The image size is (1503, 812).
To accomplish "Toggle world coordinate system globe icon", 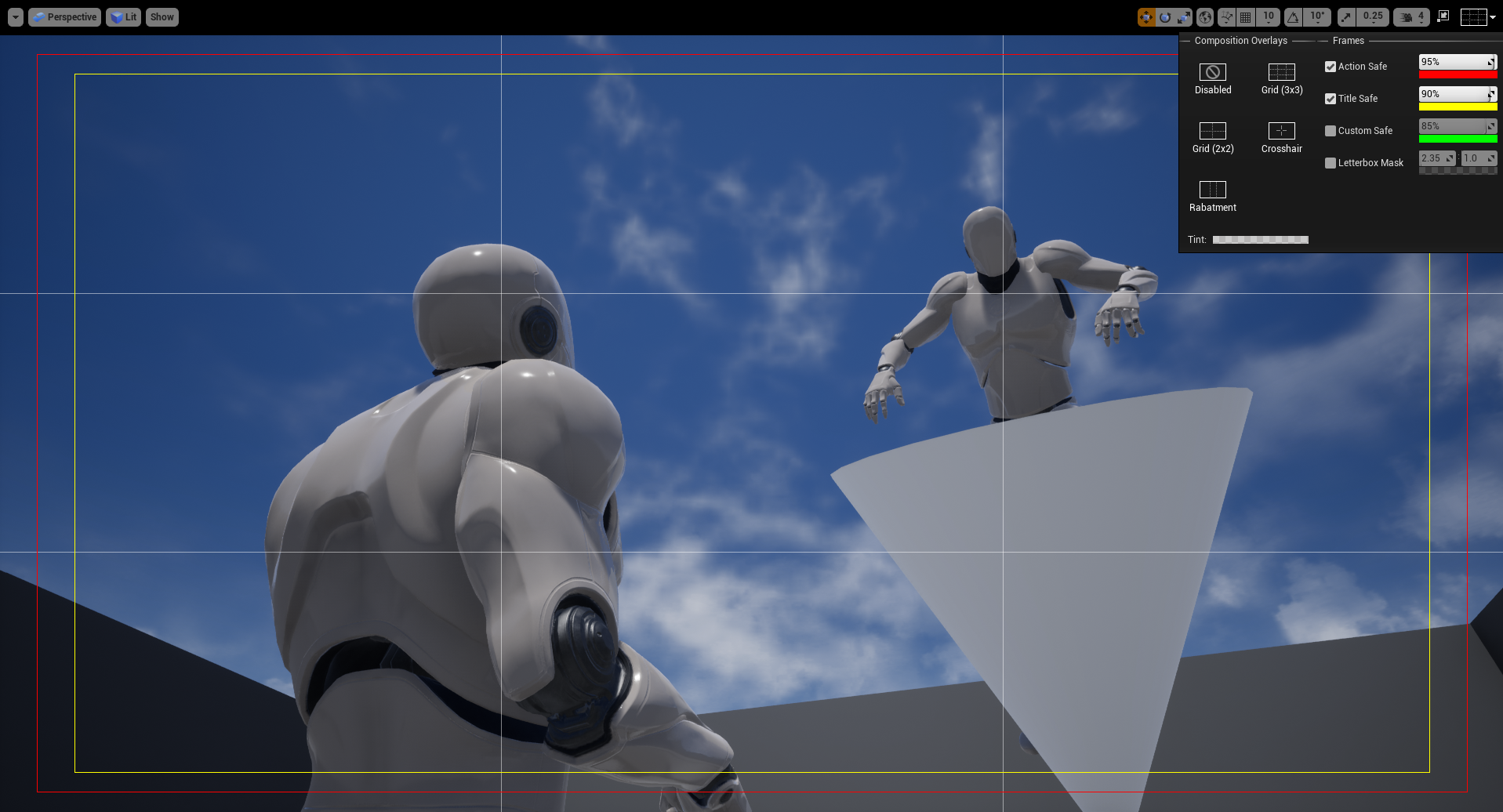I will click(1205, 17).
